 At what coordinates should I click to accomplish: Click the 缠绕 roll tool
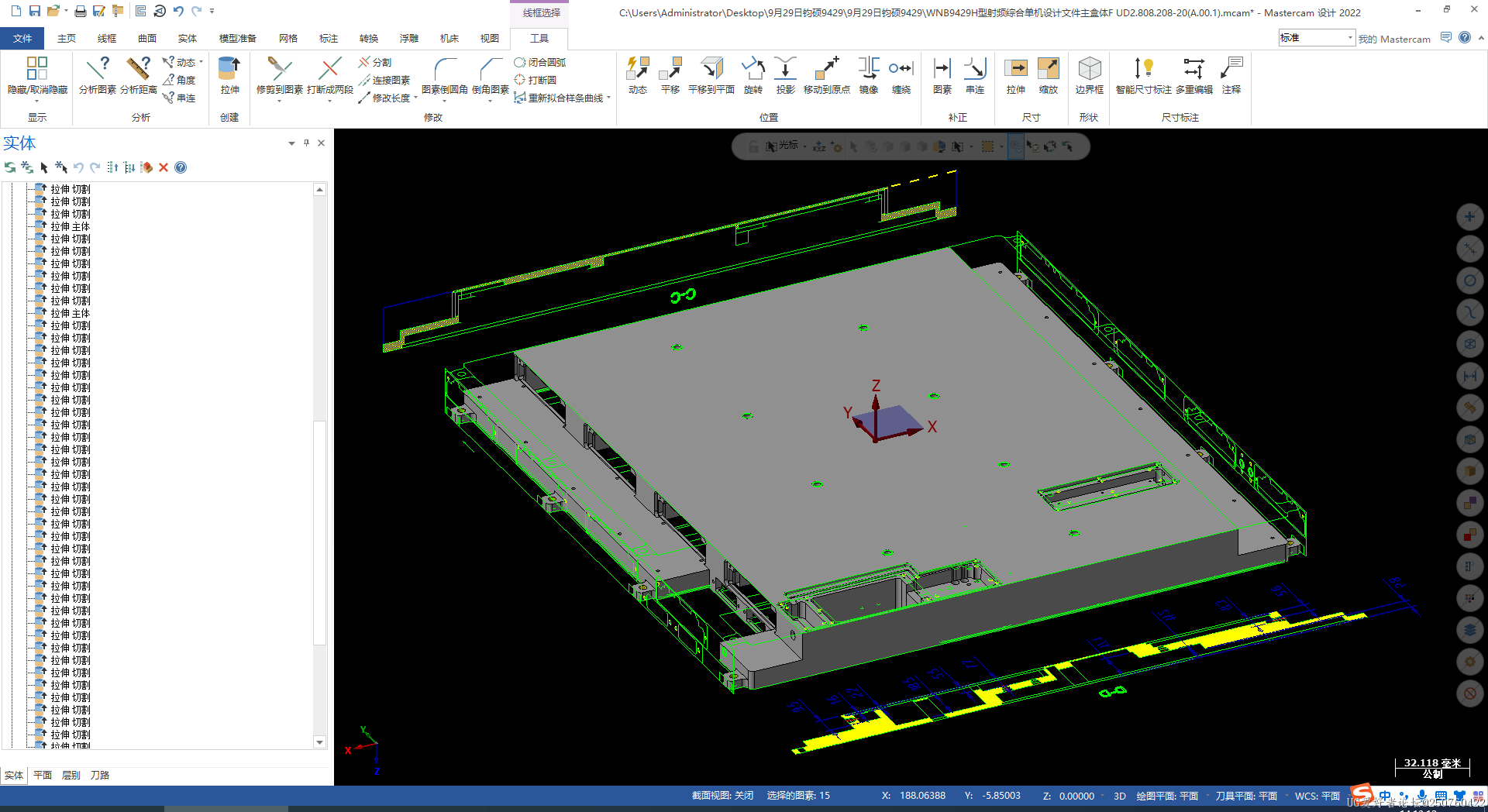pyautogui.click(x=901, y=76)
